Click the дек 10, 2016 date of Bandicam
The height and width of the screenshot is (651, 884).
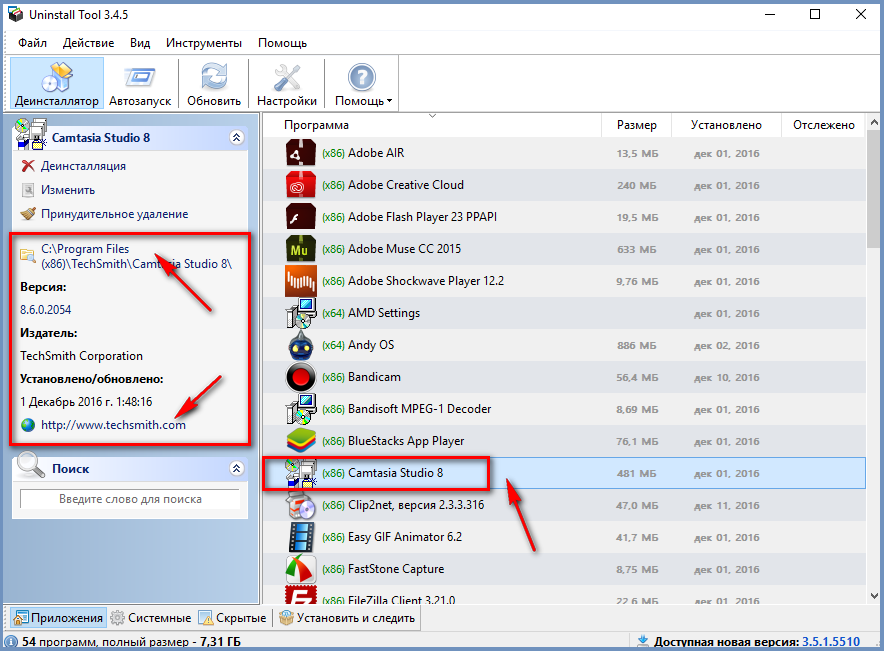(727, 378)
